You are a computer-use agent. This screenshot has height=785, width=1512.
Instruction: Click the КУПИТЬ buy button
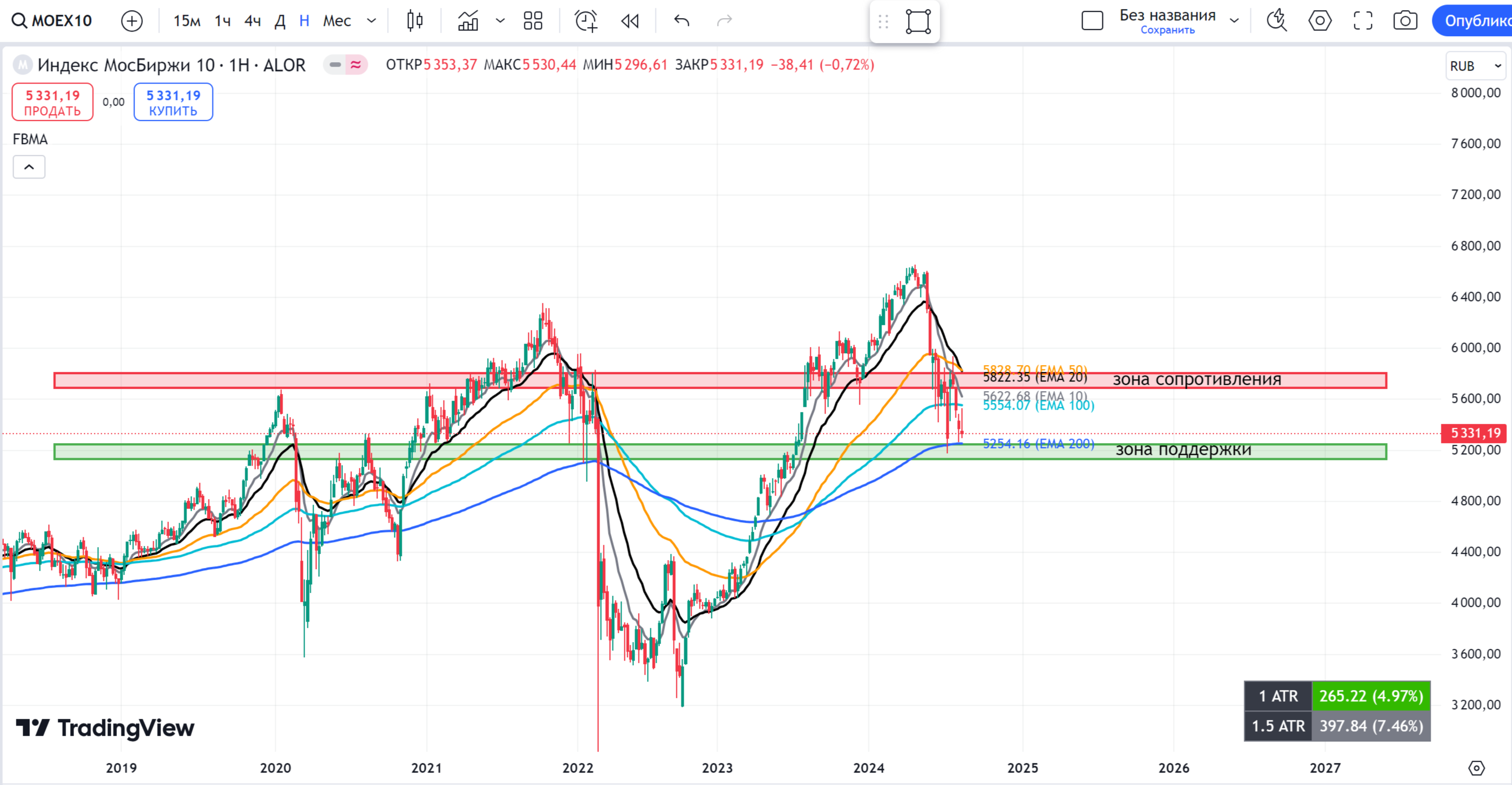coord(173,102)
